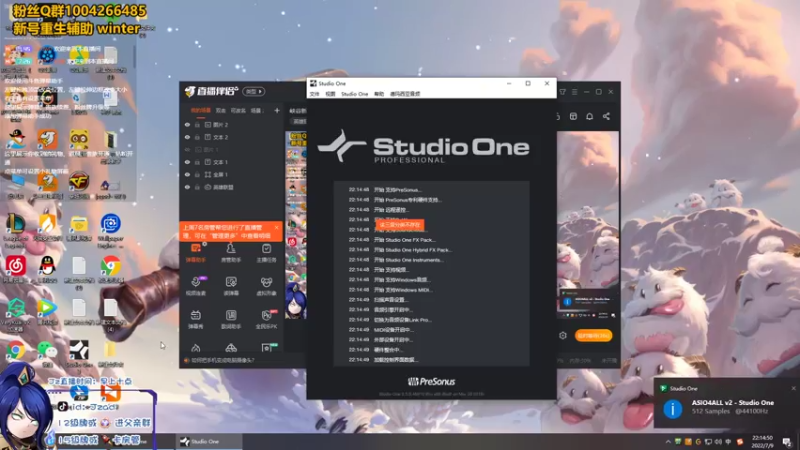Click Studio One taskbar button
This screenshot has height=450, width=800.
point(209,441)
